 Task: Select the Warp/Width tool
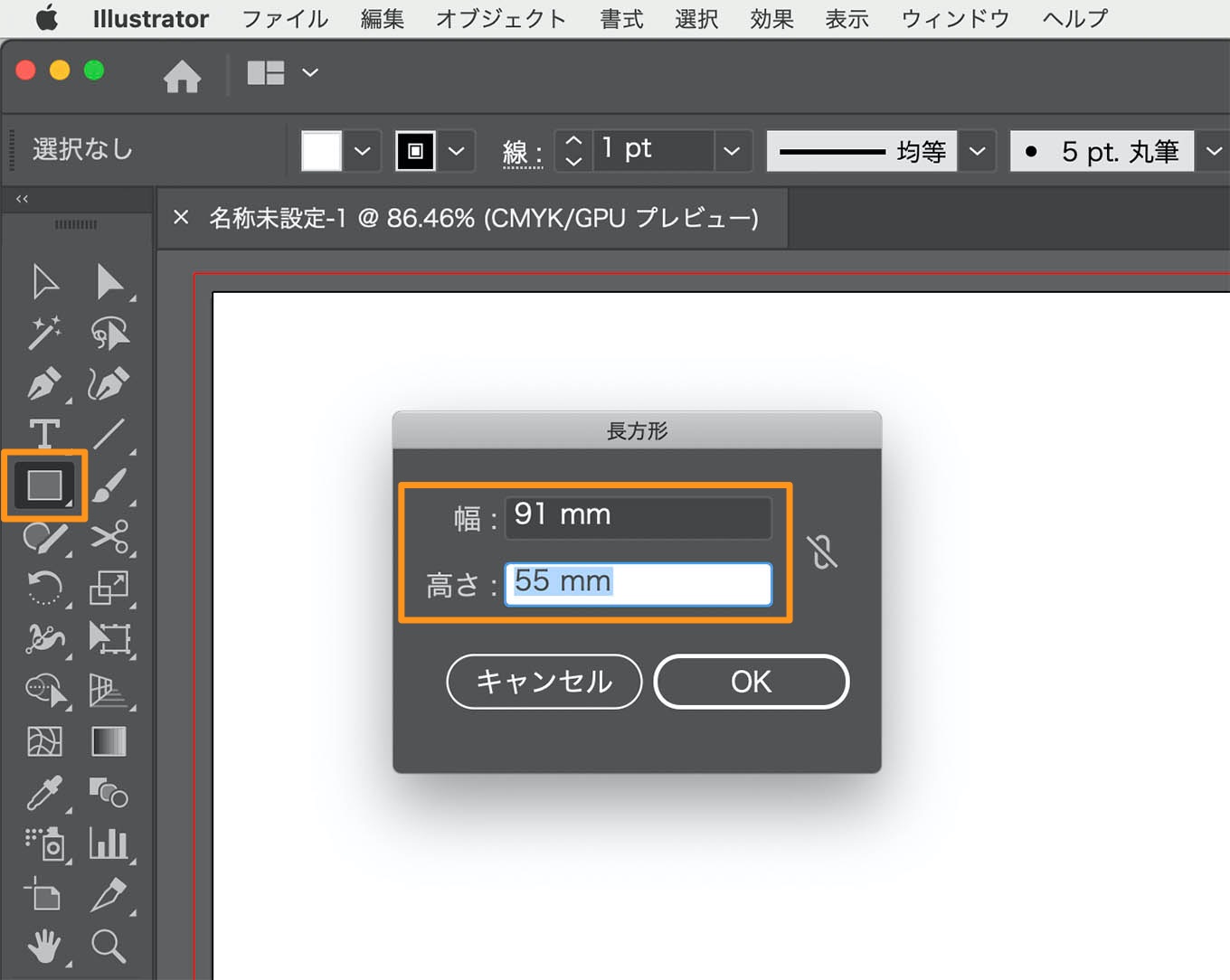(45, 639)
